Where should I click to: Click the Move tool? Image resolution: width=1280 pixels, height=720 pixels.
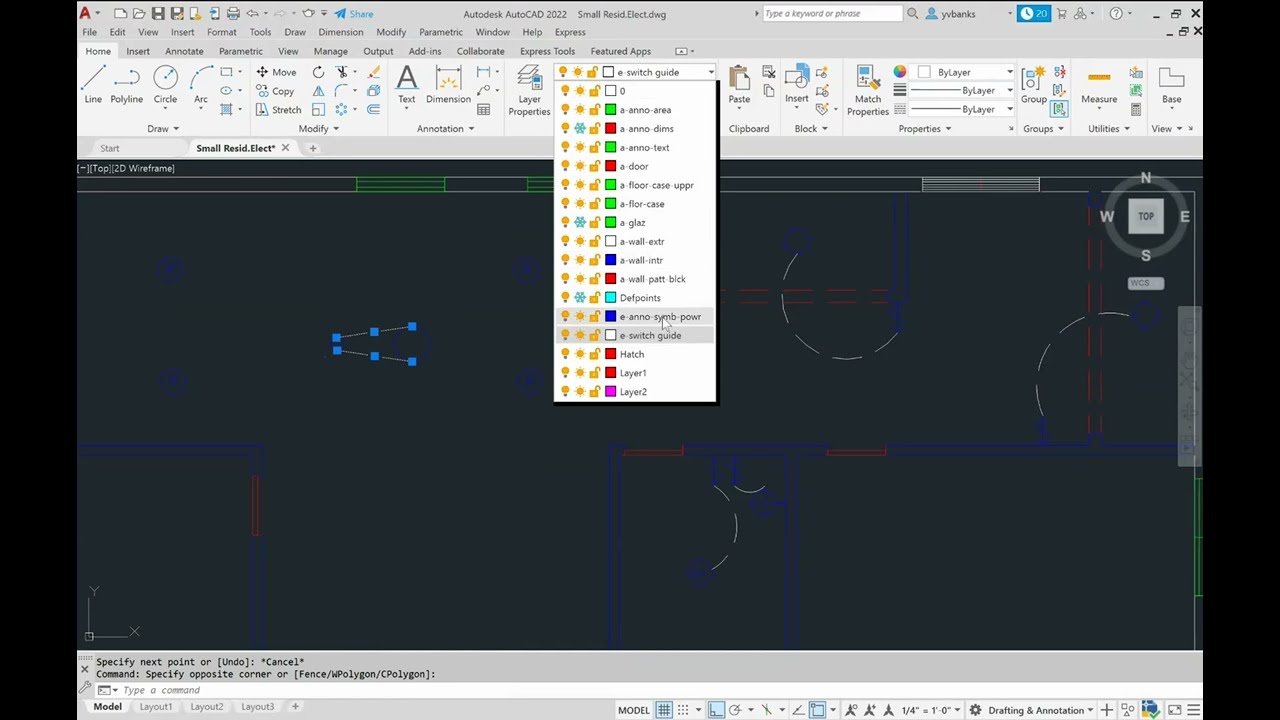coord(276,72)
